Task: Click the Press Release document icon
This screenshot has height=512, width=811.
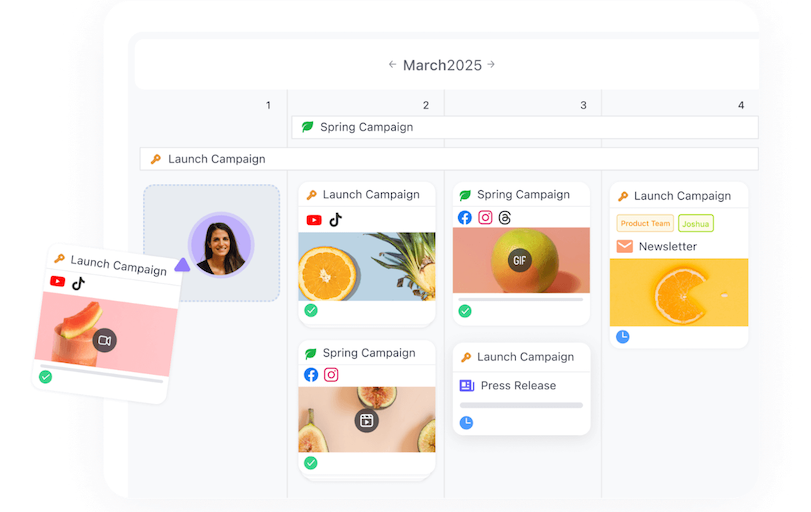Action: pyautogui.click(x=467, y=385)
